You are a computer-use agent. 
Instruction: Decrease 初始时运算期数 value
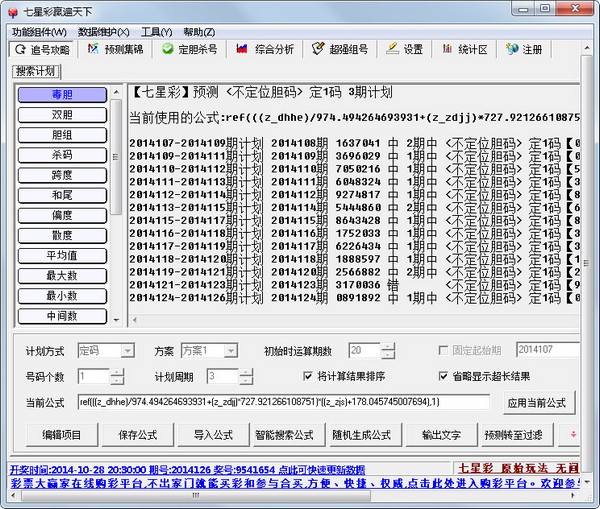point(388,354)
